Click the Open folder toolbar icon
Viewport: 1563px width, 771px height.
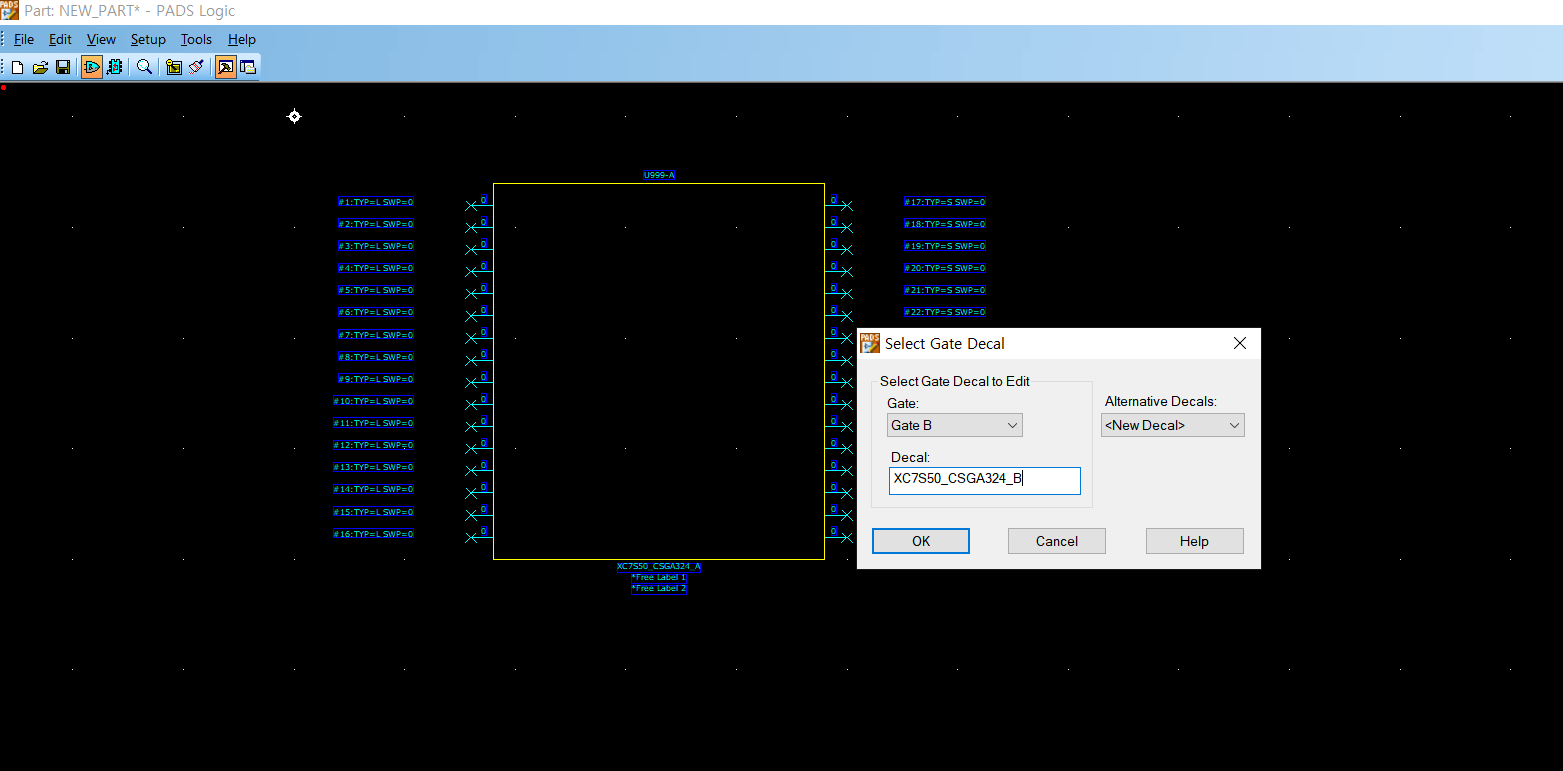(40, 67)
